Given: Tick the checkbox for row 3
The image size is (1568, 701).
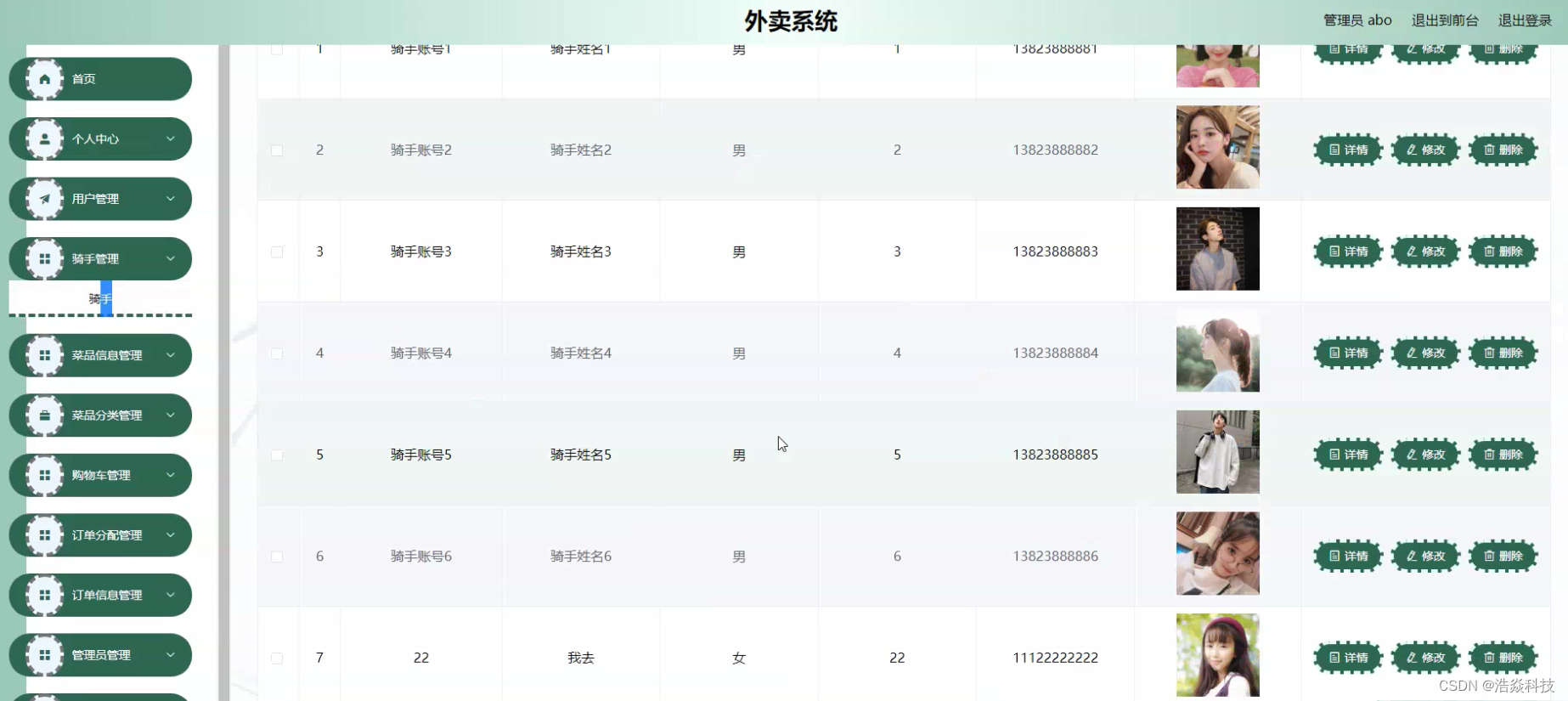Looking at the screenshot, I should click(277, 252).
